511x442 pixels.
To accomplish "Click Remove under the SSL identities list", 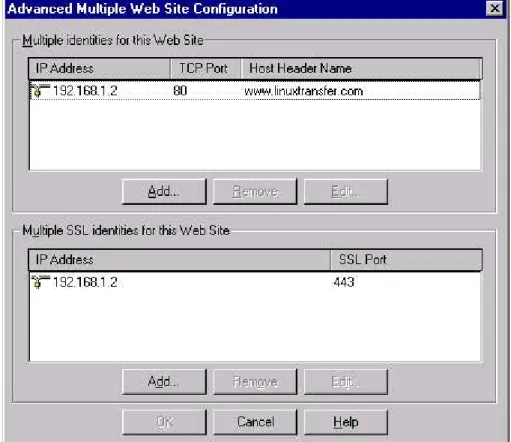I will tap(255, 382).
